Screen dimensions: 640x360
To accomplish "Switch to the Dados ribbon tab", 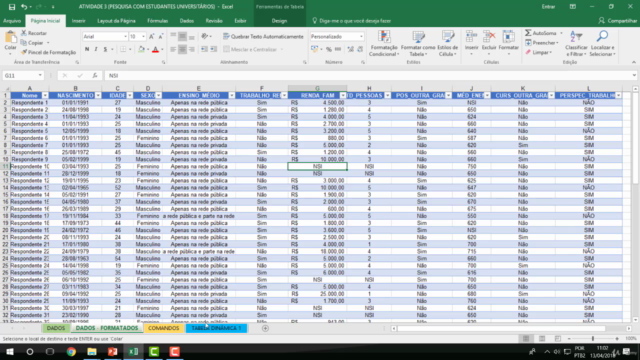I will pos(187,21).
